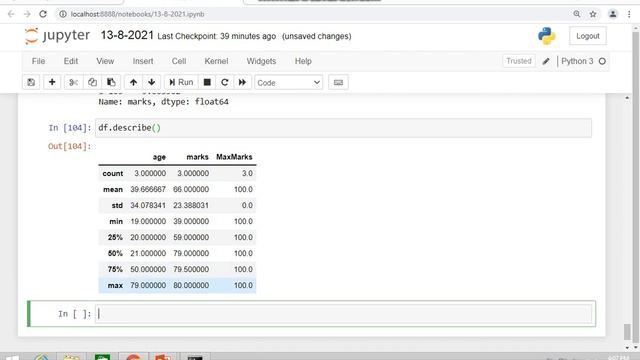Image resolution: width=640 pixels, height=360 pixels.
Task: Click the browser address bar URL
Action: [x=138, y=14]
